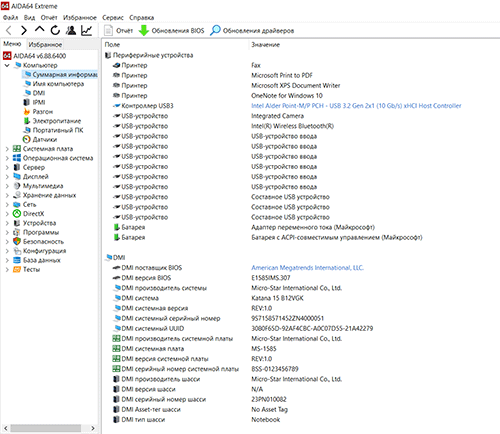Open the Вид menu
500x434 pixels.
click(x=29, y=18)
